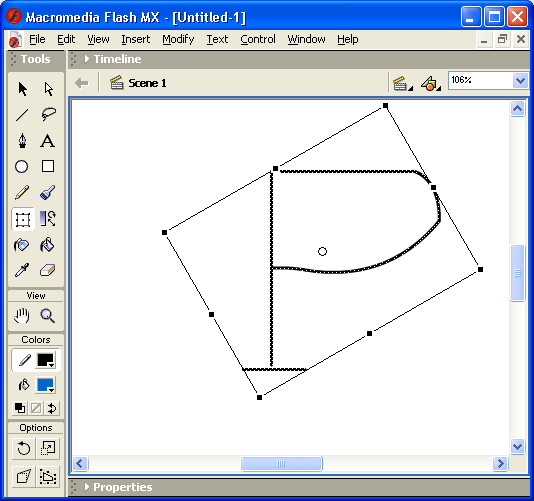Expand the Properties panel

pyautogui.click(x=87, y=487)
